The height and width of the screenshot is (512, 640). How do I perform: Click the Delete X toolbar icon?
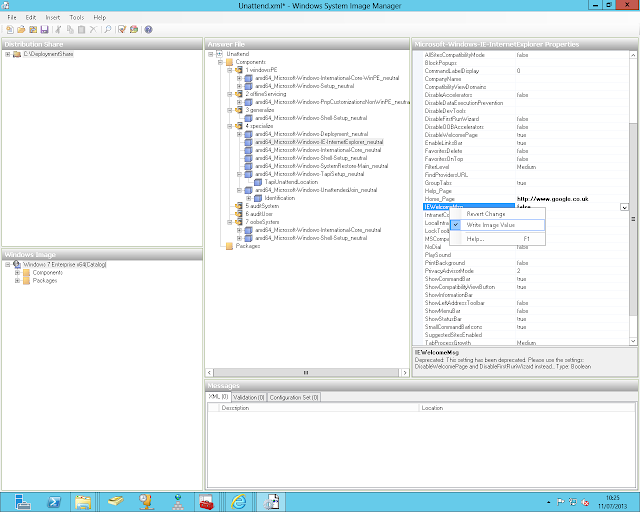click(x=93, y=29)
